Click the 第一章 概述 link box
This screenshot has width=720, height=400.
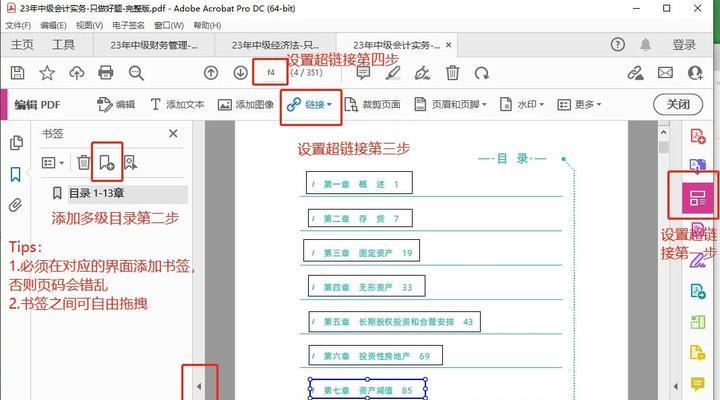pos(359,183)
